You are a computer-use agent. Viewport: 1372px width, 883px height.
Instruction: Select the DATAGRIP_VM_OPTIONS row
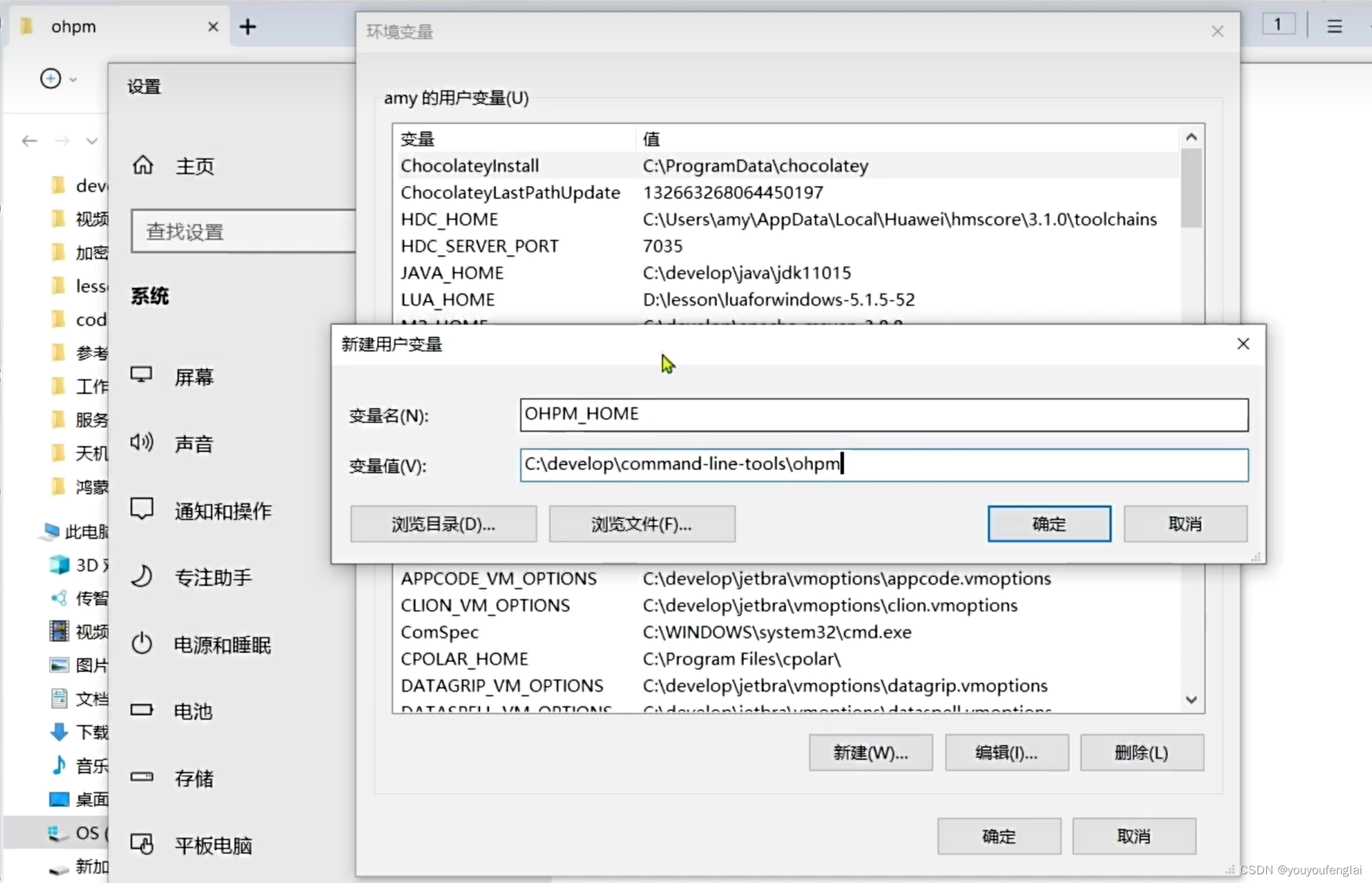[787, 686]
